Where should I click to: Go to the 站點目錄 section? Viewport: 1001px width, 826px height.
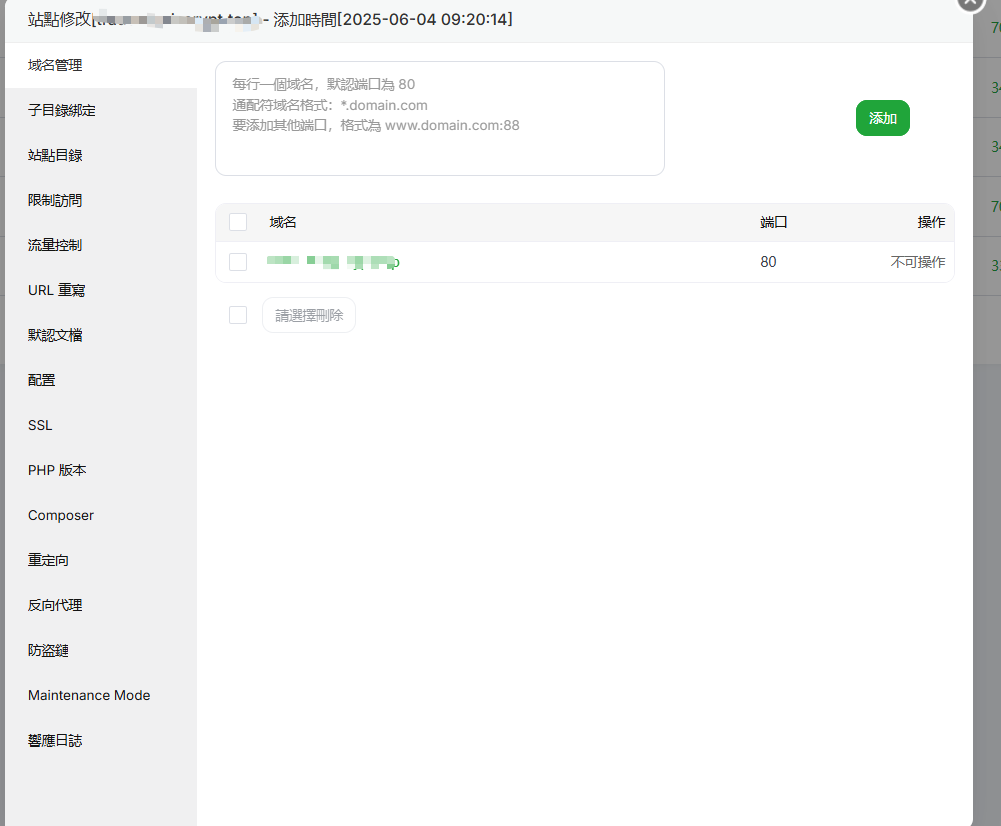click(55, 155)
